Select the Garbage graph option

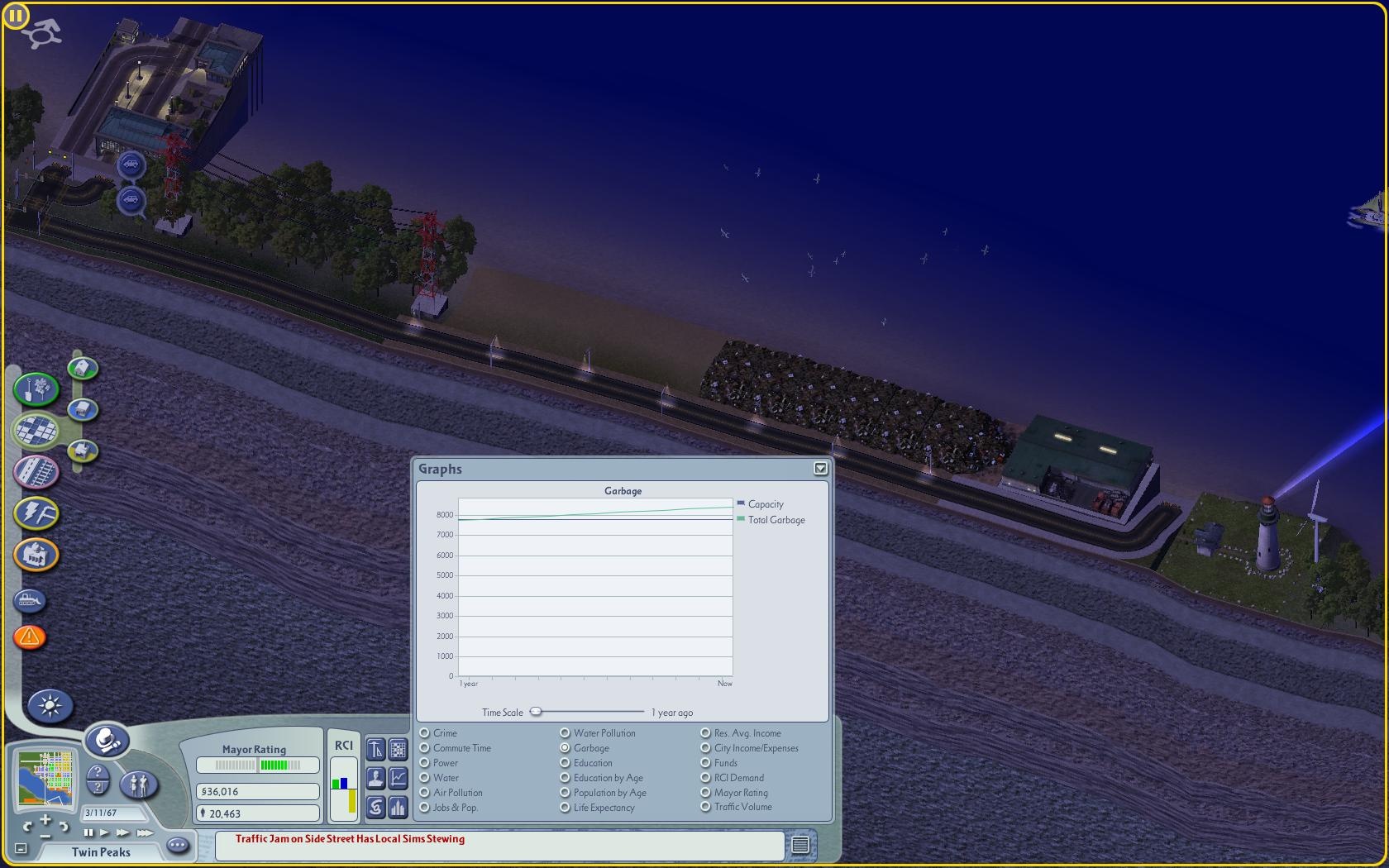pos(565,748)
